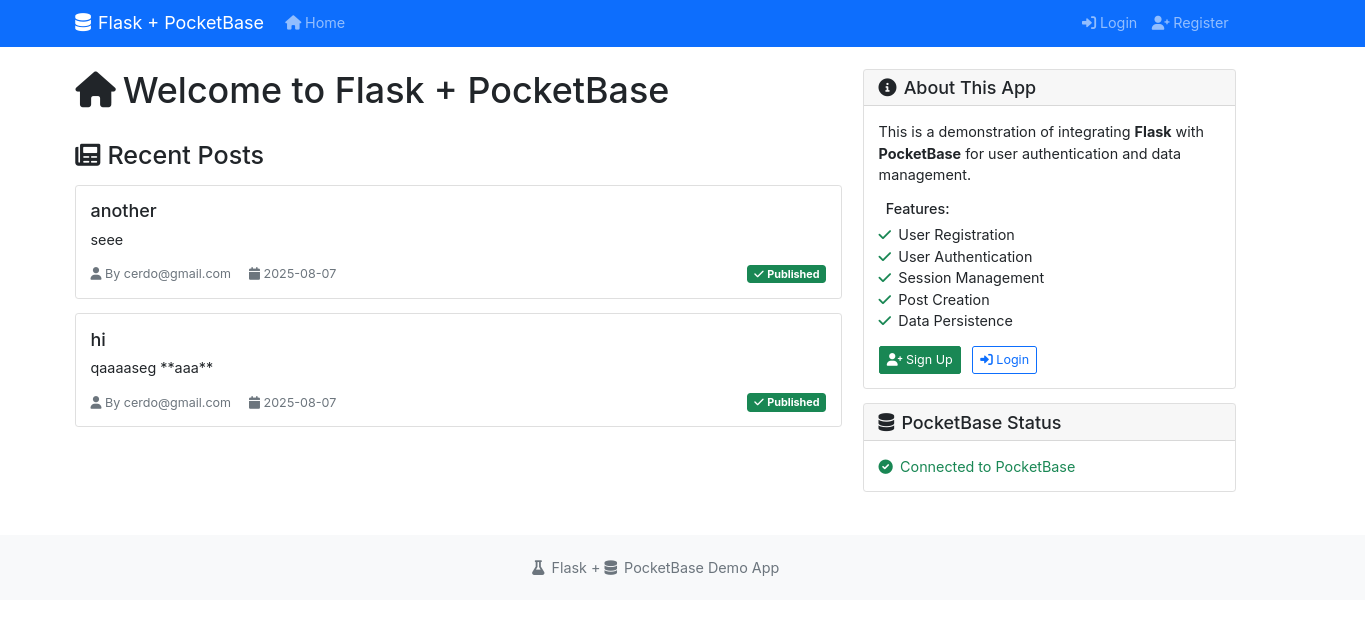This screenshot has height=620, width=1365.
Task: Click the User Authentication feature text
Action: (965, 257)
